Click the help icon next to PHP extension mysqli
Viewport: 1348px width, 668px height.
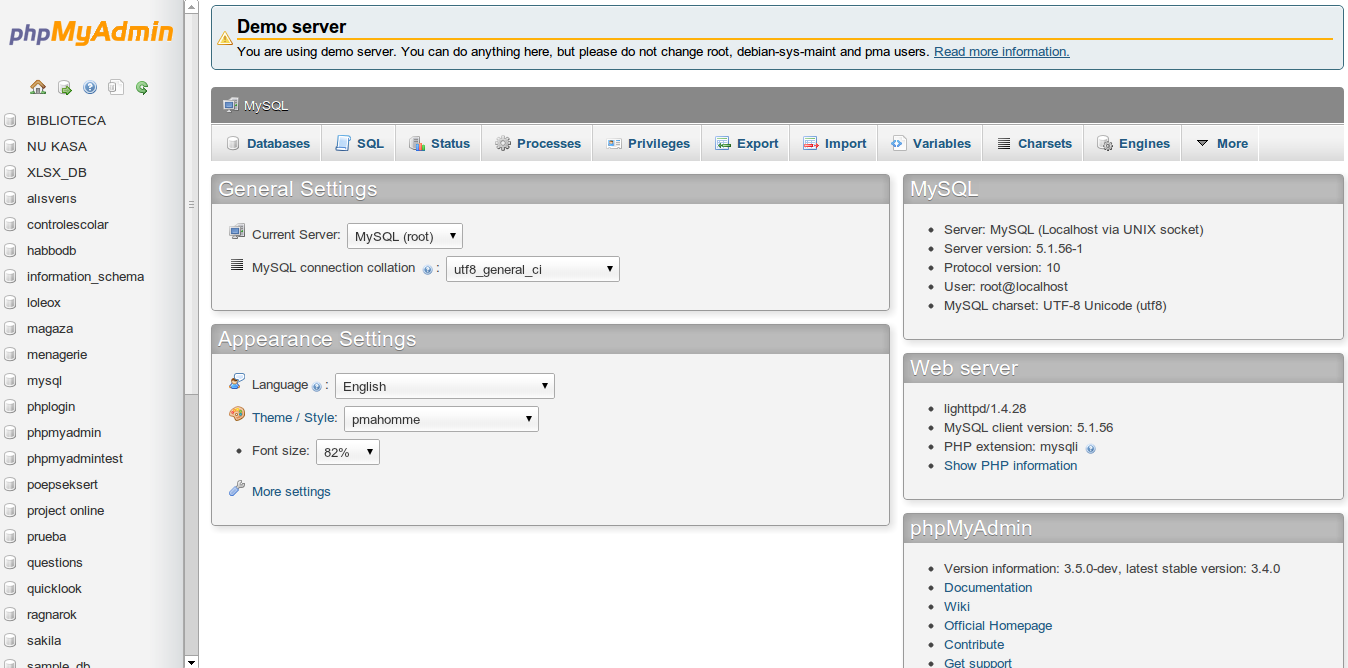pyautogui.click(x=1091, y=449)
